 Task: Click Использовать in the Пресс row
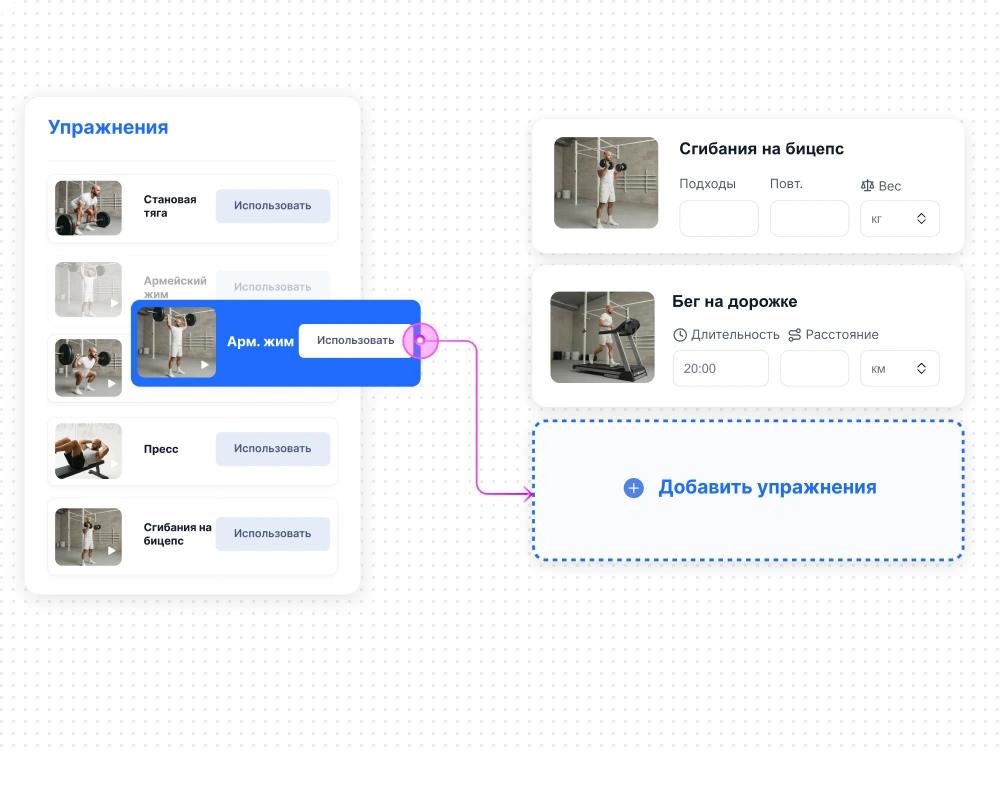tap(273, 449)
